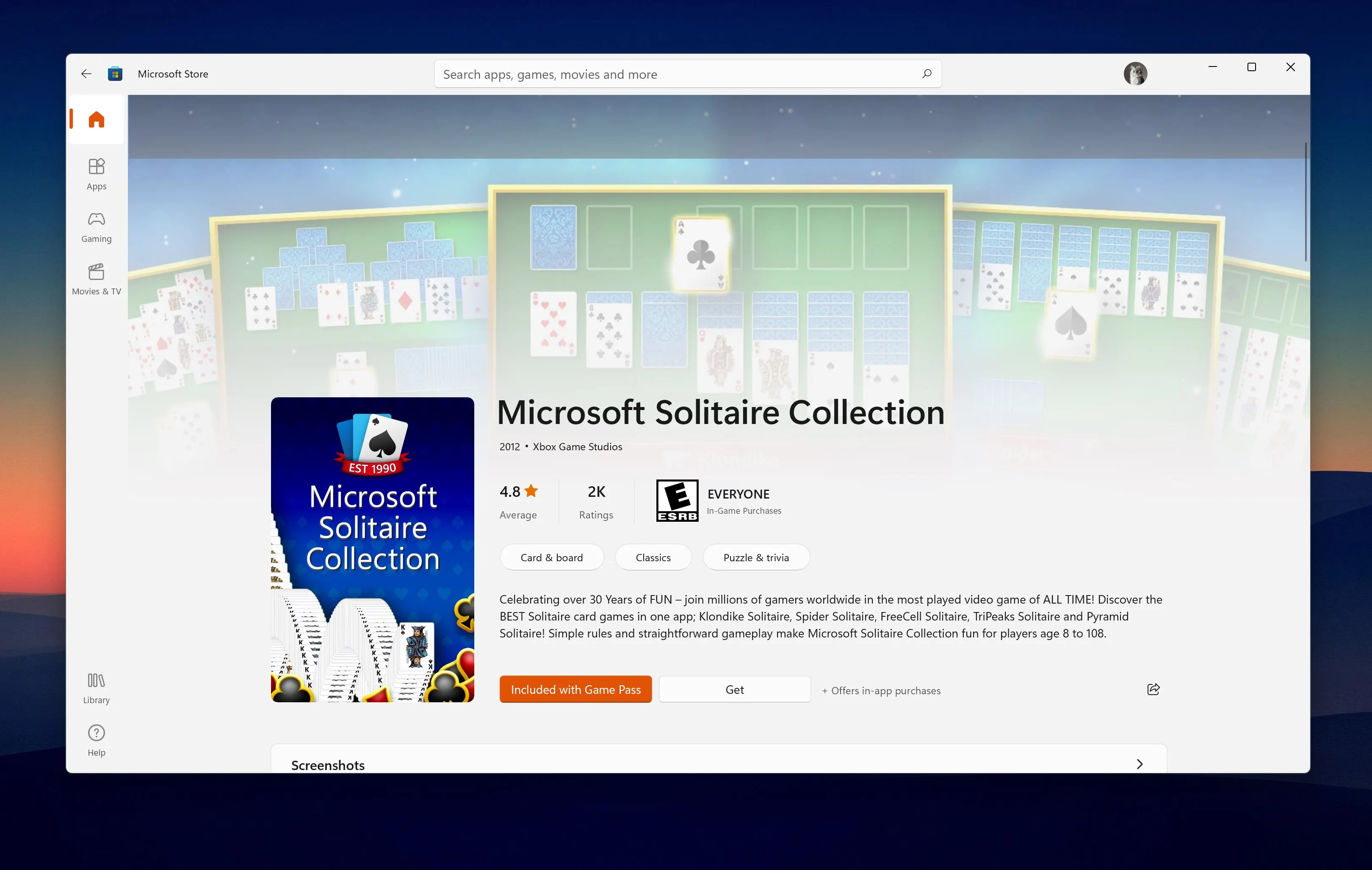Click the vertical scrollbar on the right
This screenshot has height=870, width=1372.
[x=1306, y=202]
